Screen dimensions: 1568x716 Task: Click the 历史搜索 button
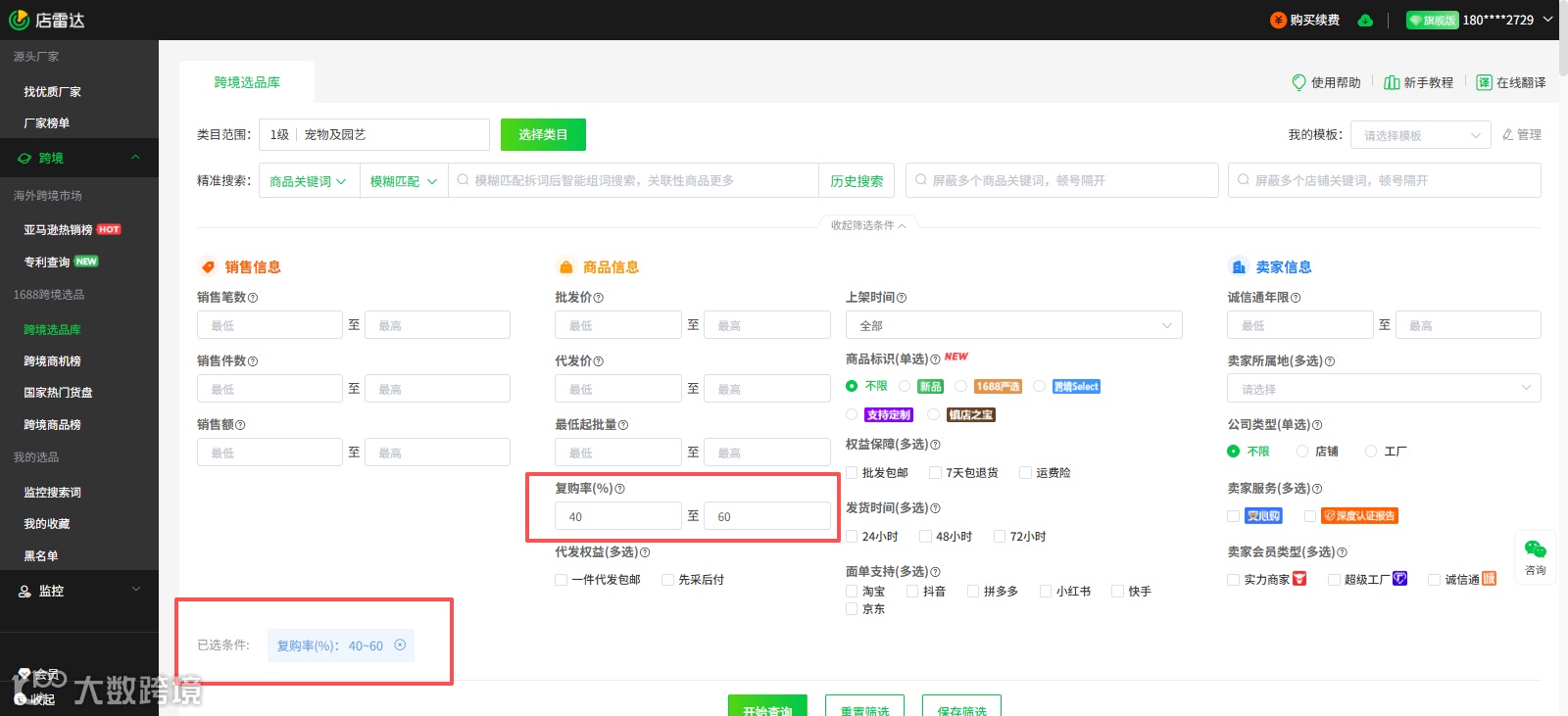point(857,181)
